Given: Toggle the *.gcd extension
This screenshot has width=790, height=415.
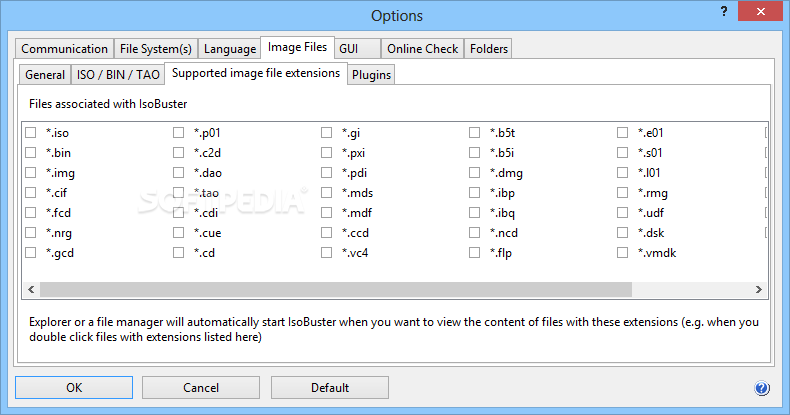Looking at the screenshot, I should tap(31, 252).
